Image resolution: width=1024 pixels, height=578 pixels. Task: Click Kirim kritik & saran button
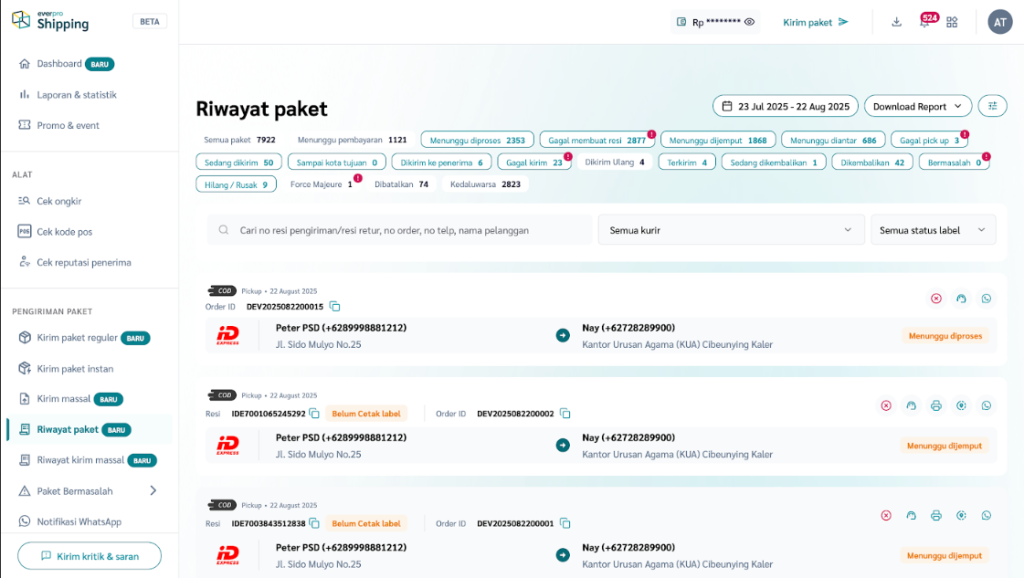pos(89,556)
